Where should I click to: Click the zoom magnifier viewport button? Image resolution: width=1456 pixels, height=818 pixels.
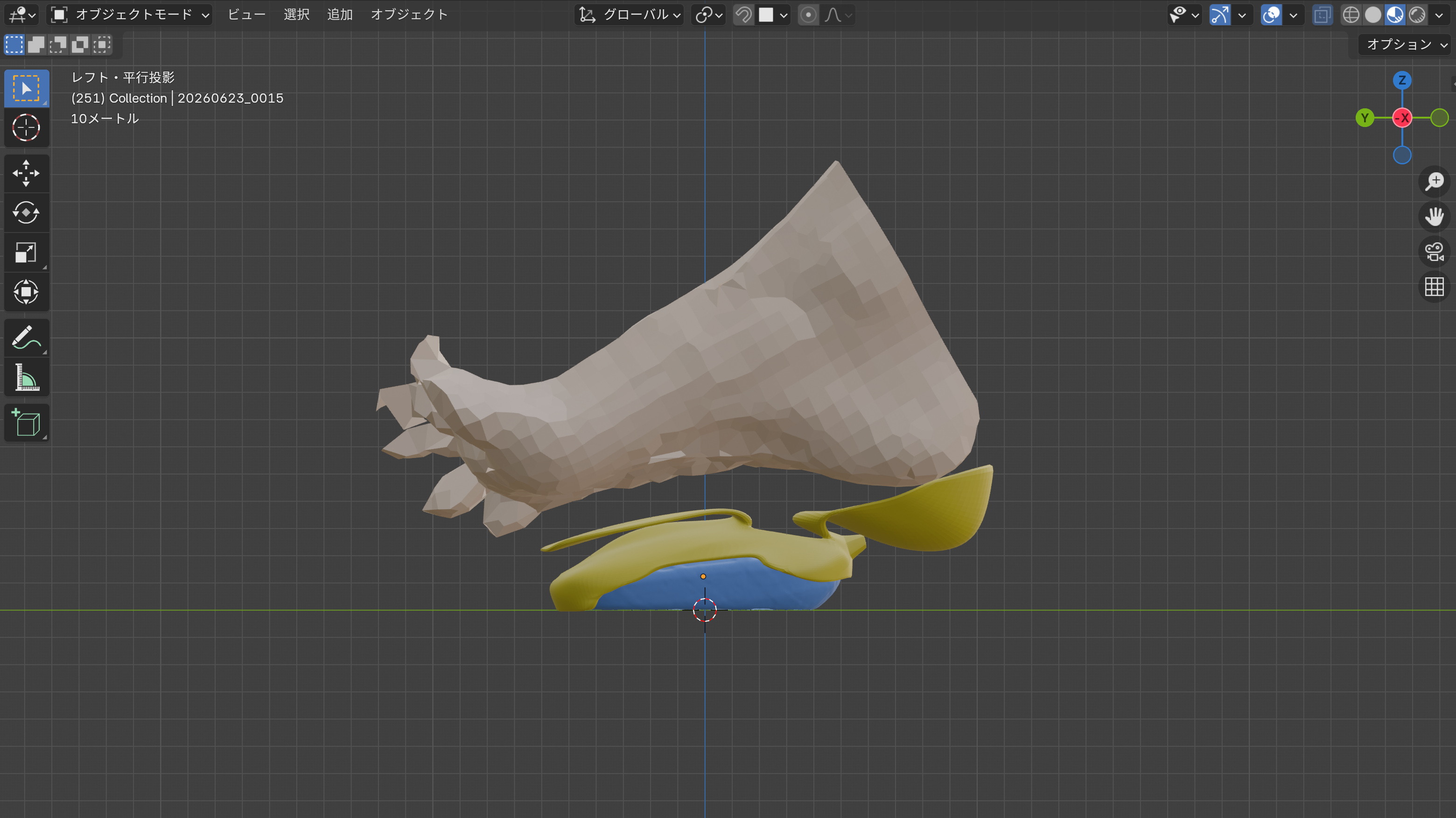1435,182
